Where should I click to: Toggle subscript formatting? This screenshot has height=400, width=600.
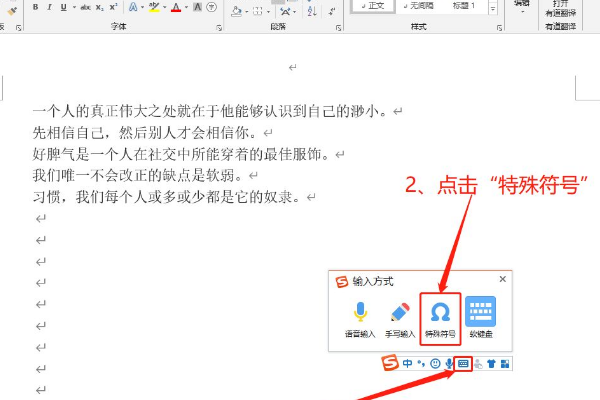(99, 7)
